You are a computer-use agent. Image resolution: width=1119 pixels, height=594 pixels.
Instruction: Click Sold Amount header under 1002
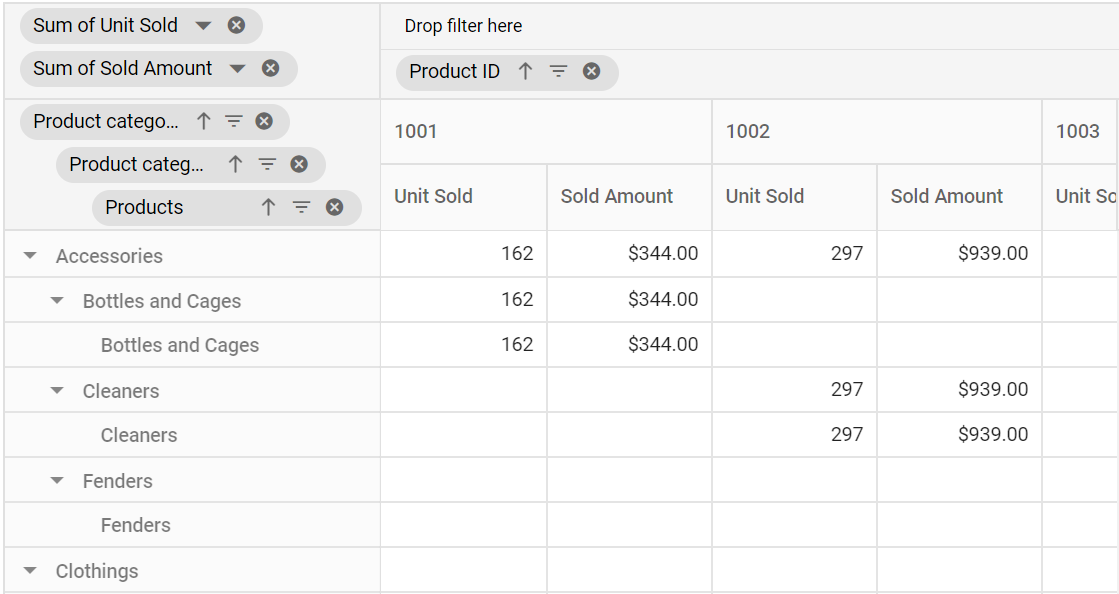pos(960,196)
